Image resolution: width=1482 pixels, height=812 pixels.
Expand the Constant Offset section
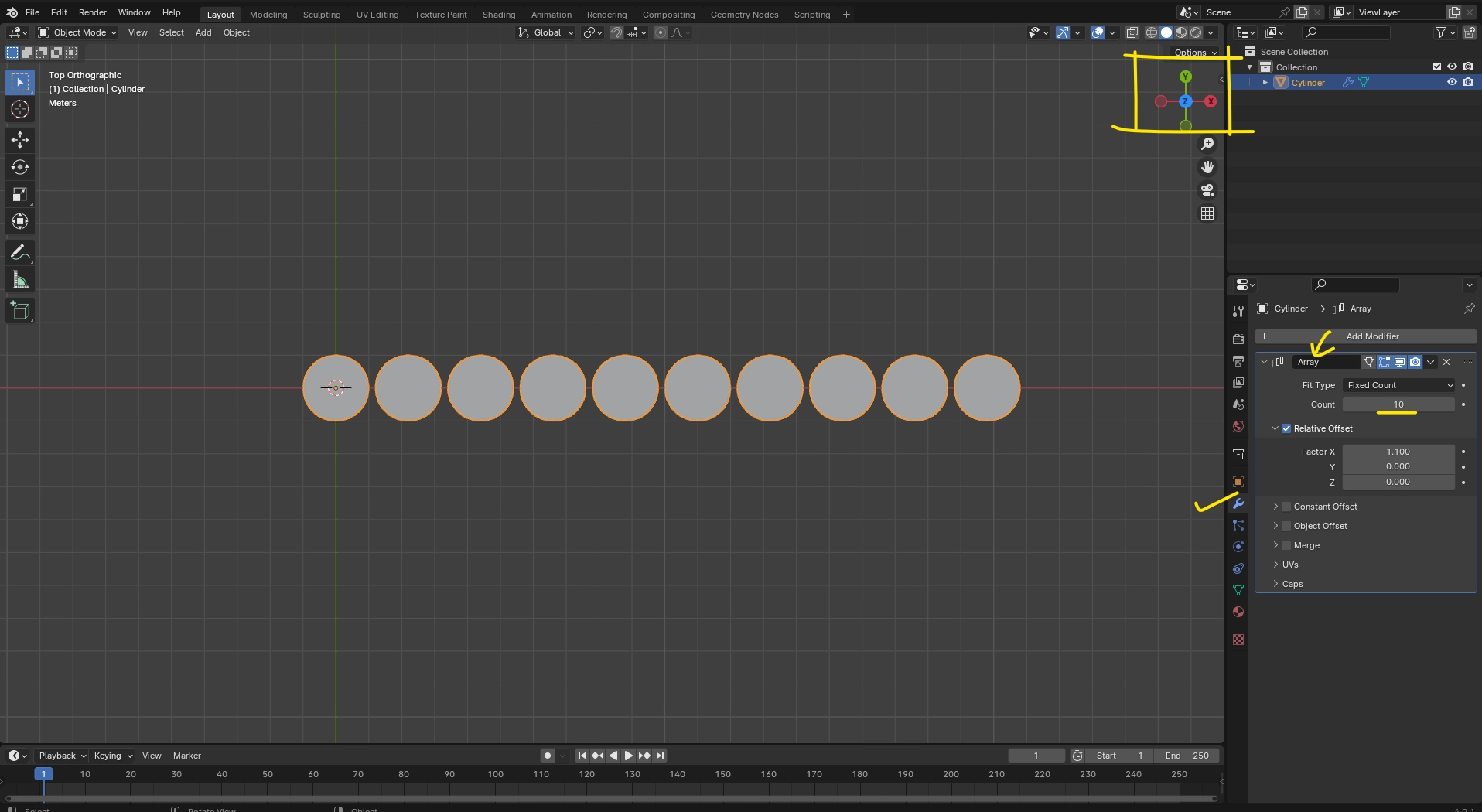click(x=1275, y=507)
